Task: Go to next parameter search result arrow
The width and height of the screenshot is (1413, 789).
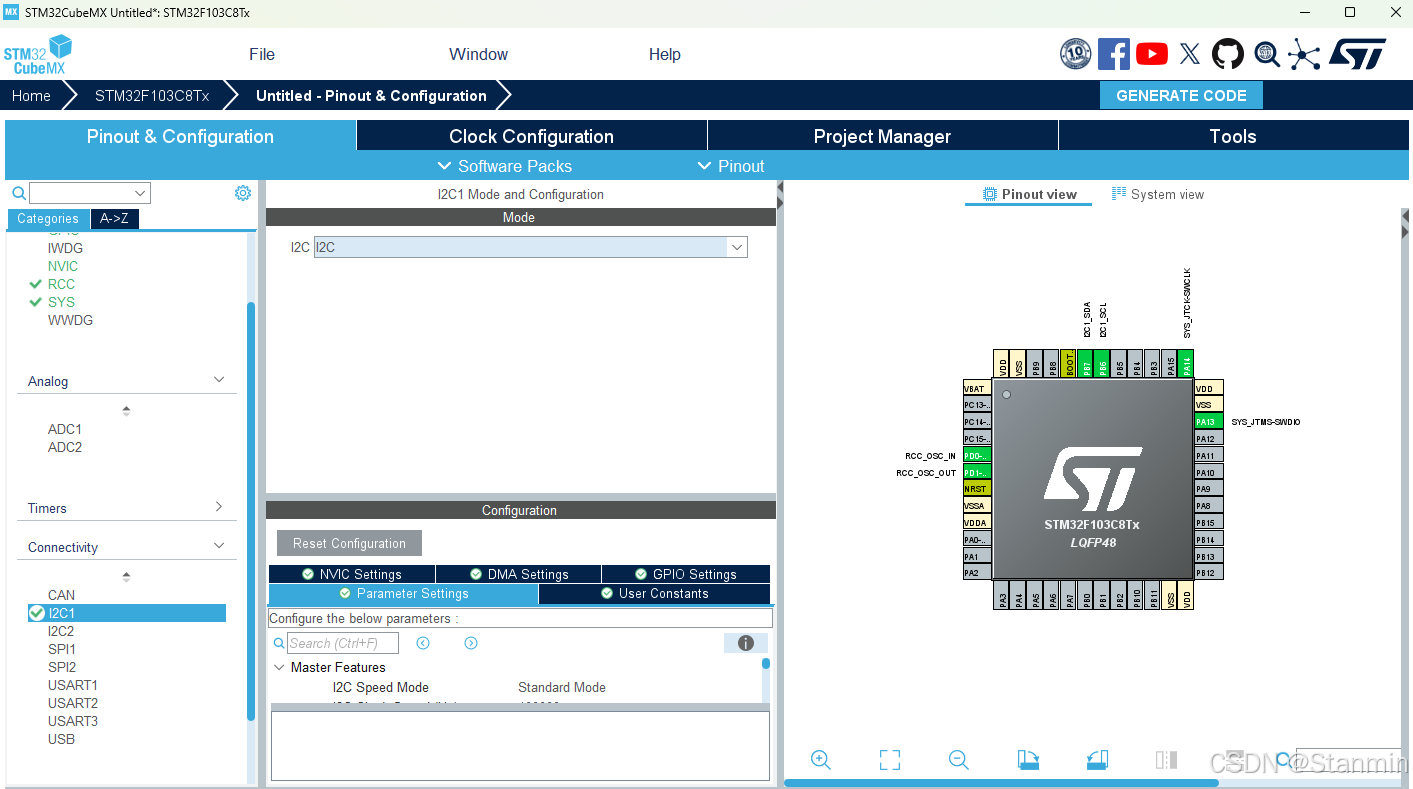Action: (x=471, y=643)
